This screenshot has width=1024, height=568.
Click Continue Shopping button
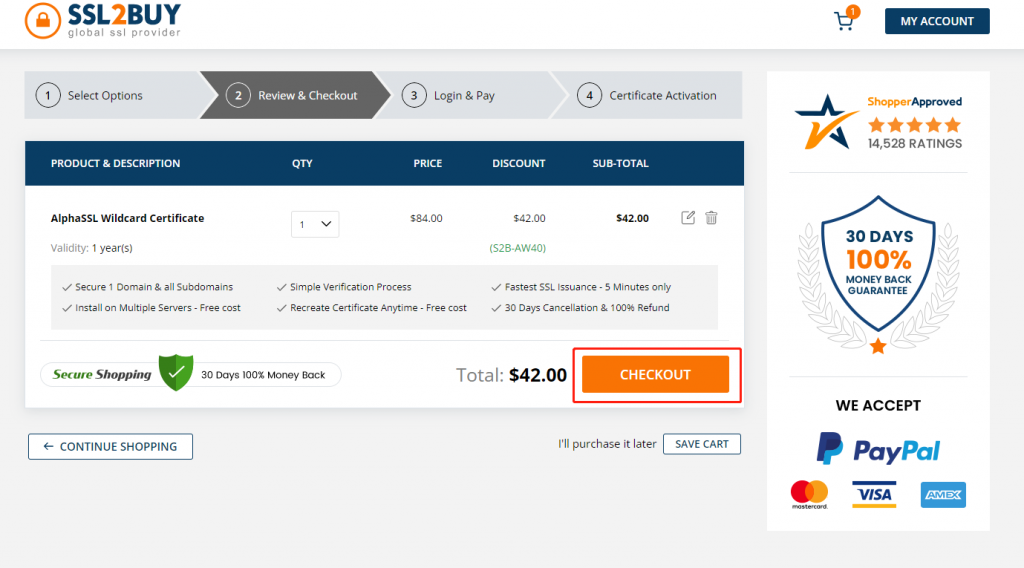click(x=110, y=446)
